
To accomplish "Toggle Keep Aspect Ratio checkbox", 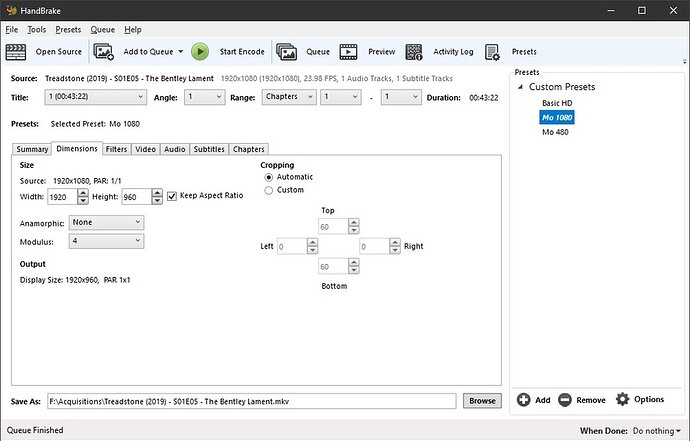I will pyautogui.click(x=172, y=196).
